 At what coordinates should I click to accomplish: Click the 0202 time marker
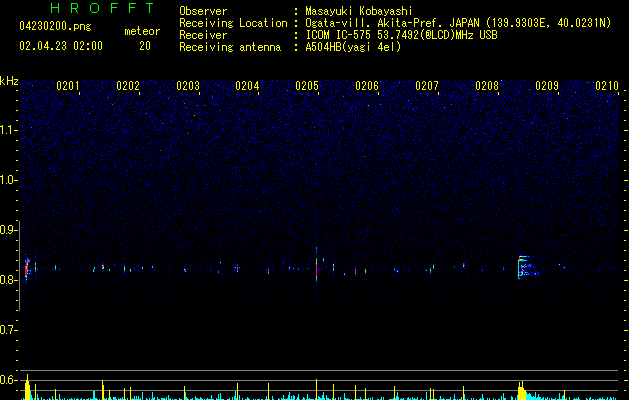click(128, 86)
